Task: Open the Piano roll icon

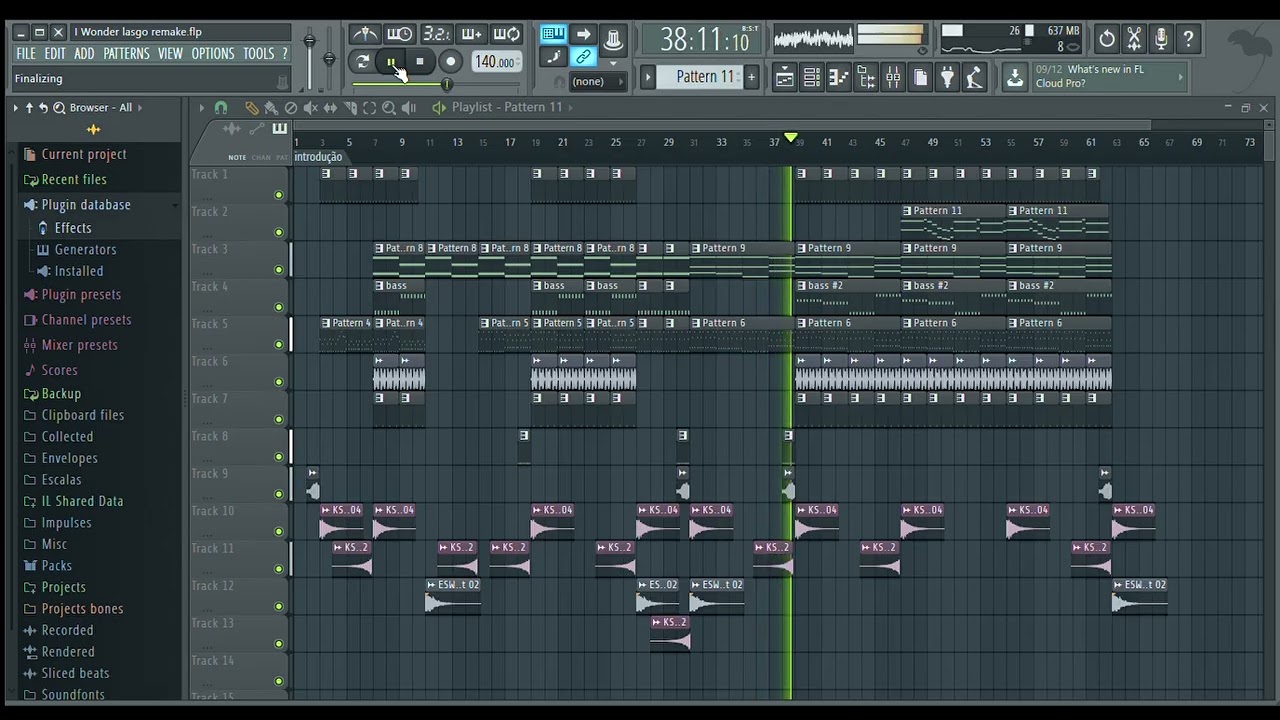Action: [839, 77]
